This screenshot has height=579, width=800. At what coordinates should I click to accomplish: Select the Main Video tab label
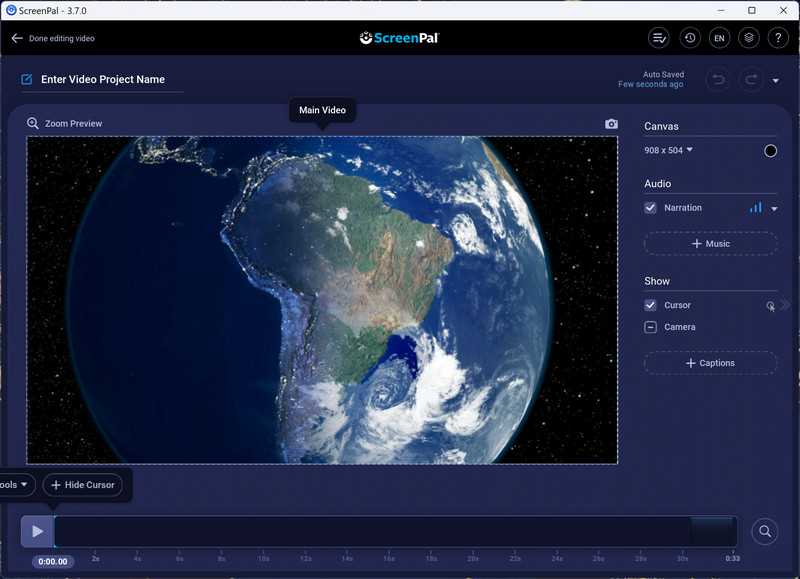(x=322, y=110)
